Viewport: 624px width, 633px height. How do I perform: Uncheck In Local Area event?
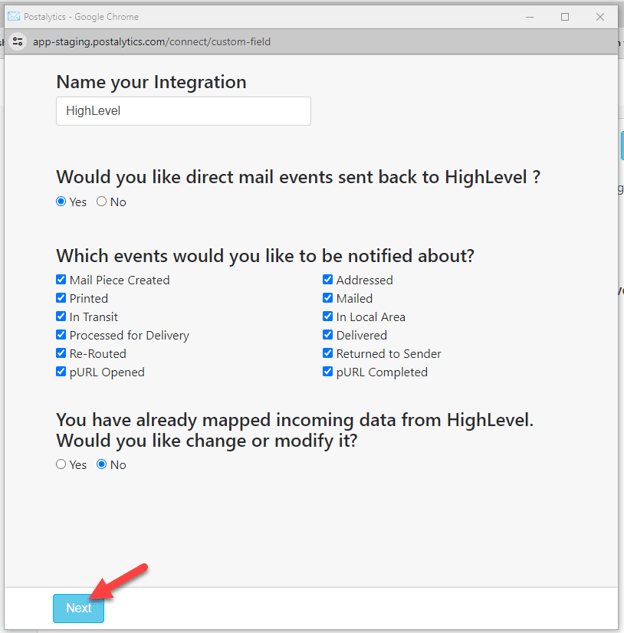pos(328,316)
